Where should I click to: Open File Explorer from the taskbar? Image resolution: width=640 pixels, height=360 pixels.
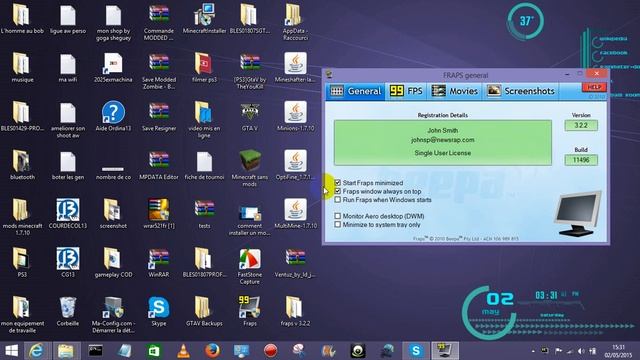click(x=65, y=351)
